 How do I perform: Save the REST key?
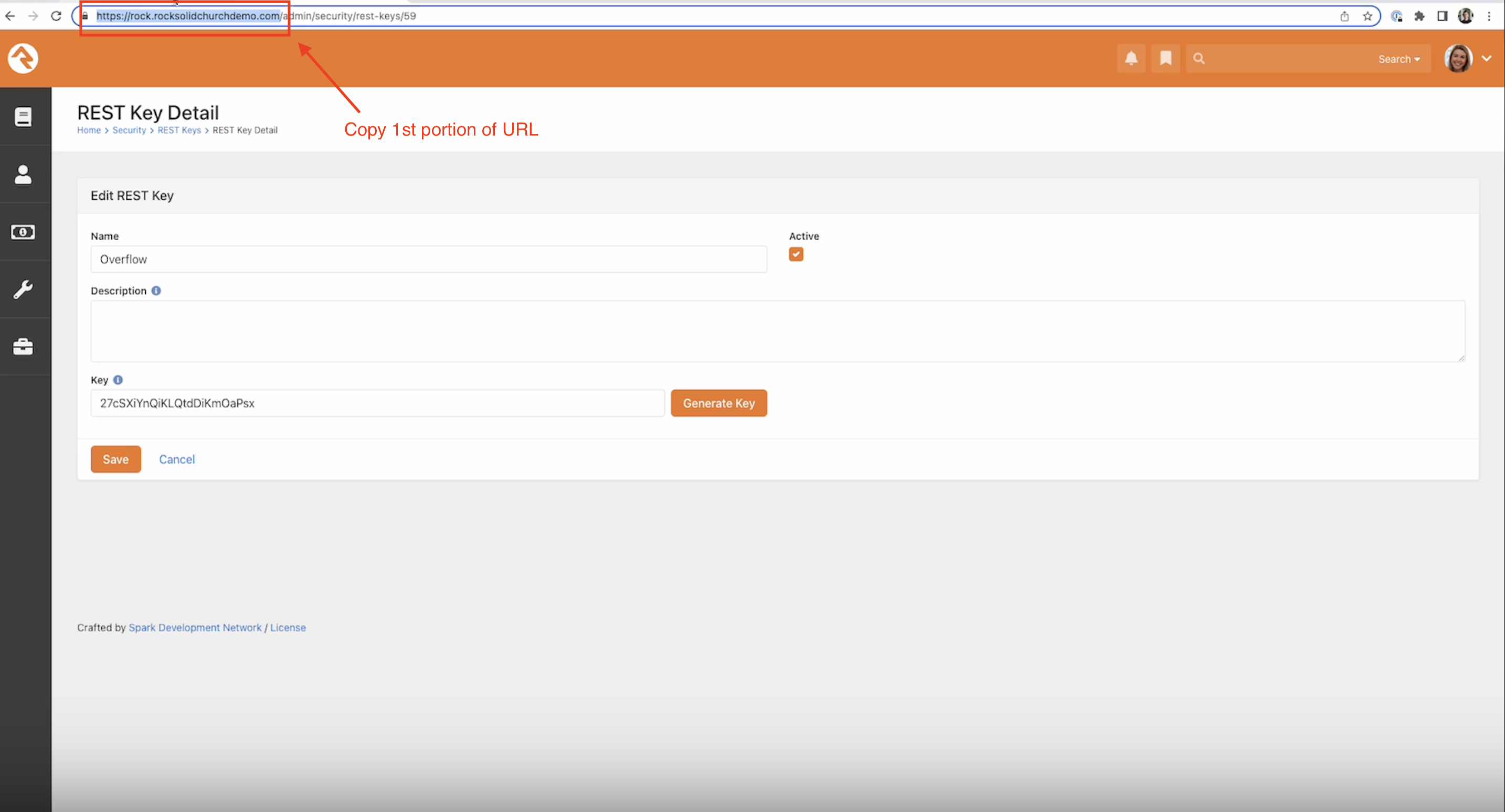coord(115,459)
